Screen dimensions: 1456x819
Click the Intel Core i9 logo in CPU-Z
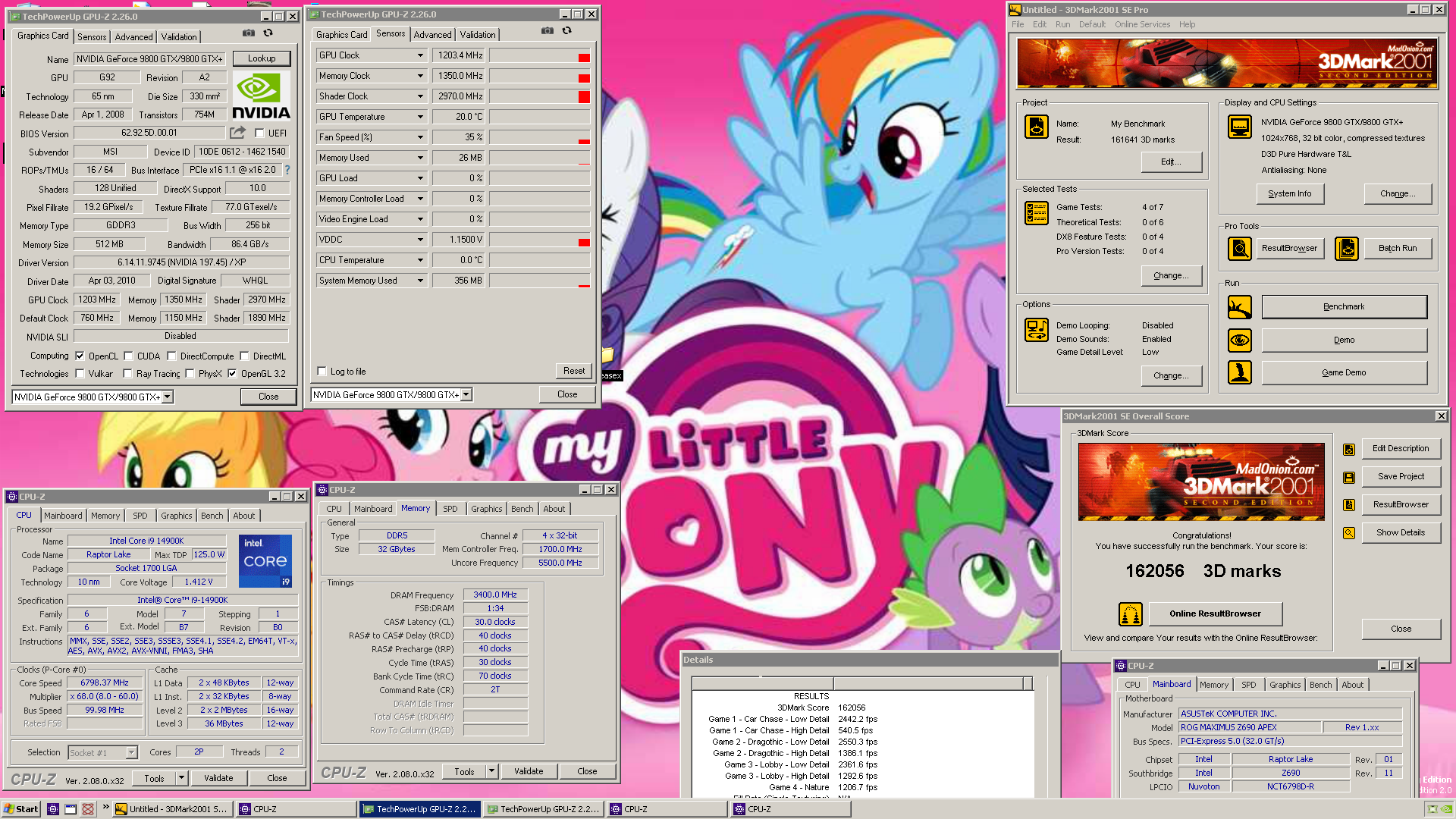pos(265,561)
